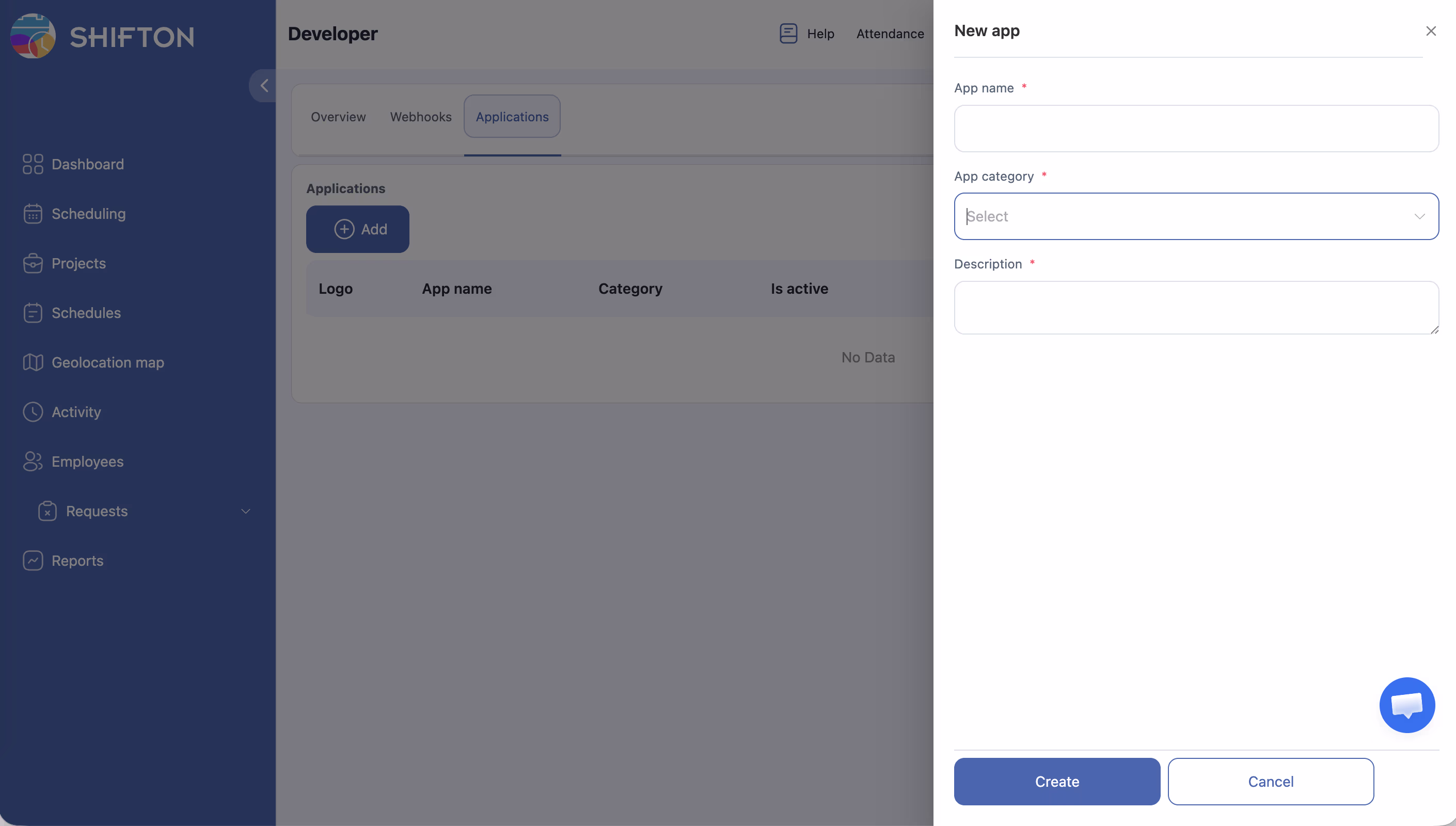Open Dashboard via its grid icon
The width and height of the screenshot is (1456, 826).
[33, 164]
